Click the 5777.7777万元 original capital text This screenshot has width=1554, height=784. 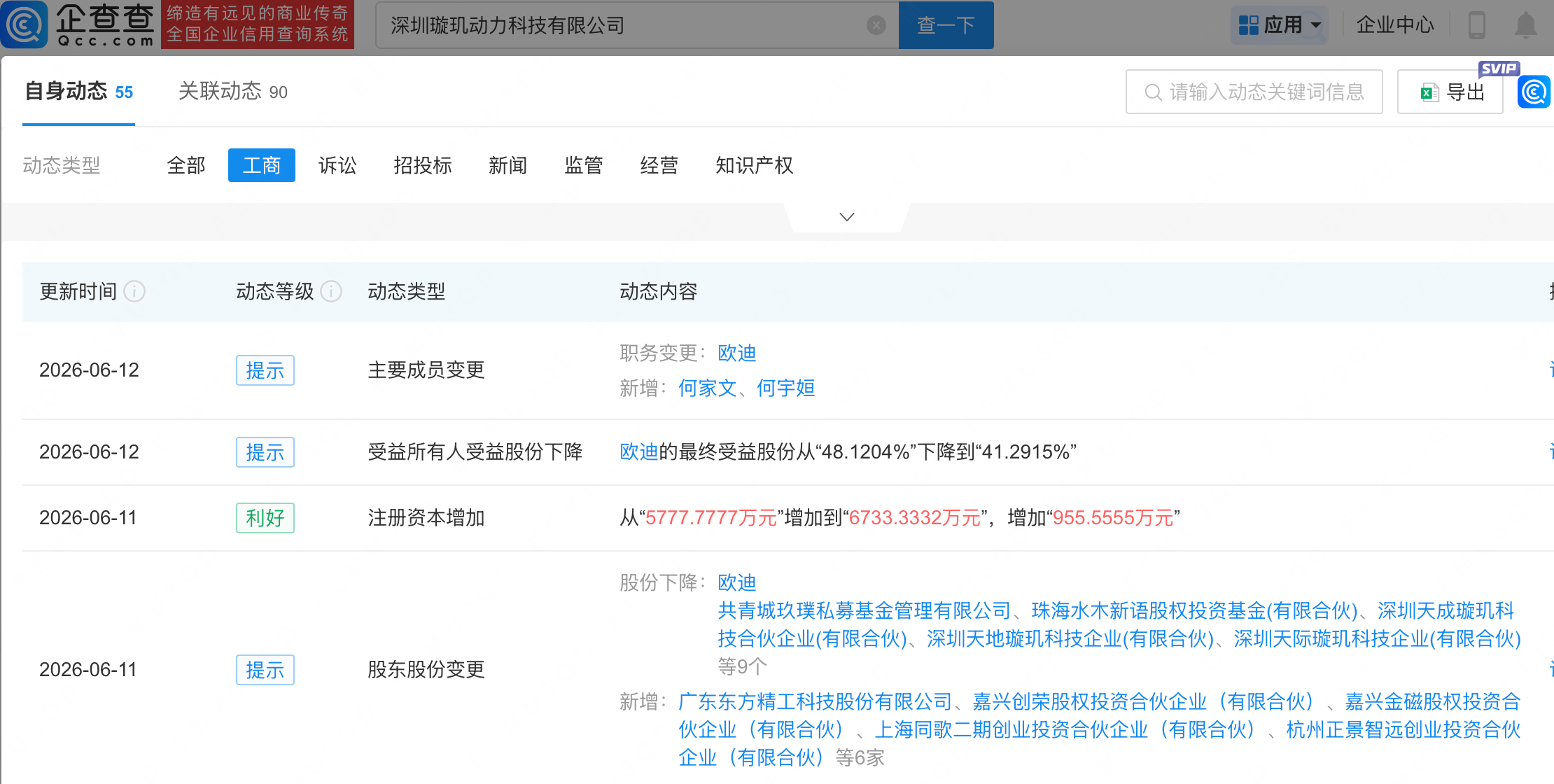pyautogui.click(x=711, y=518)
